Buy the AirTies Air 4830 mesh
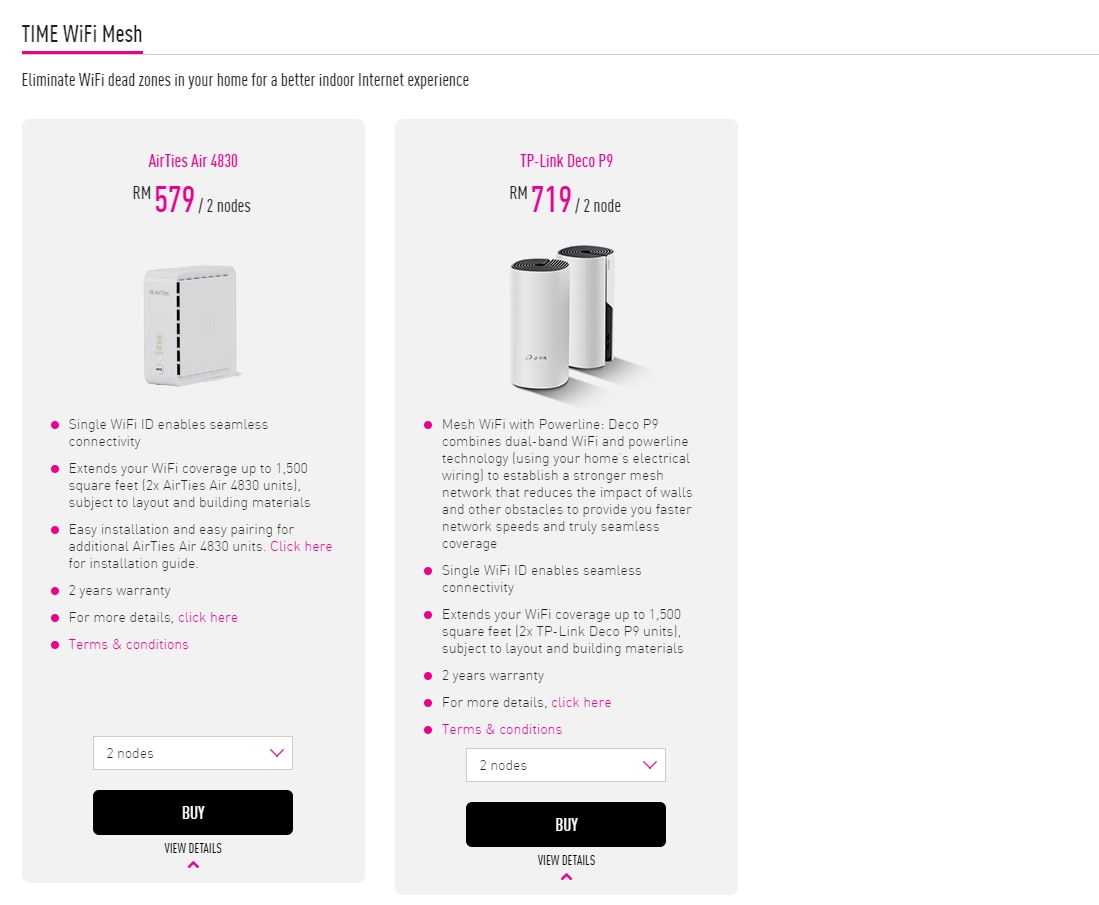 192,812
